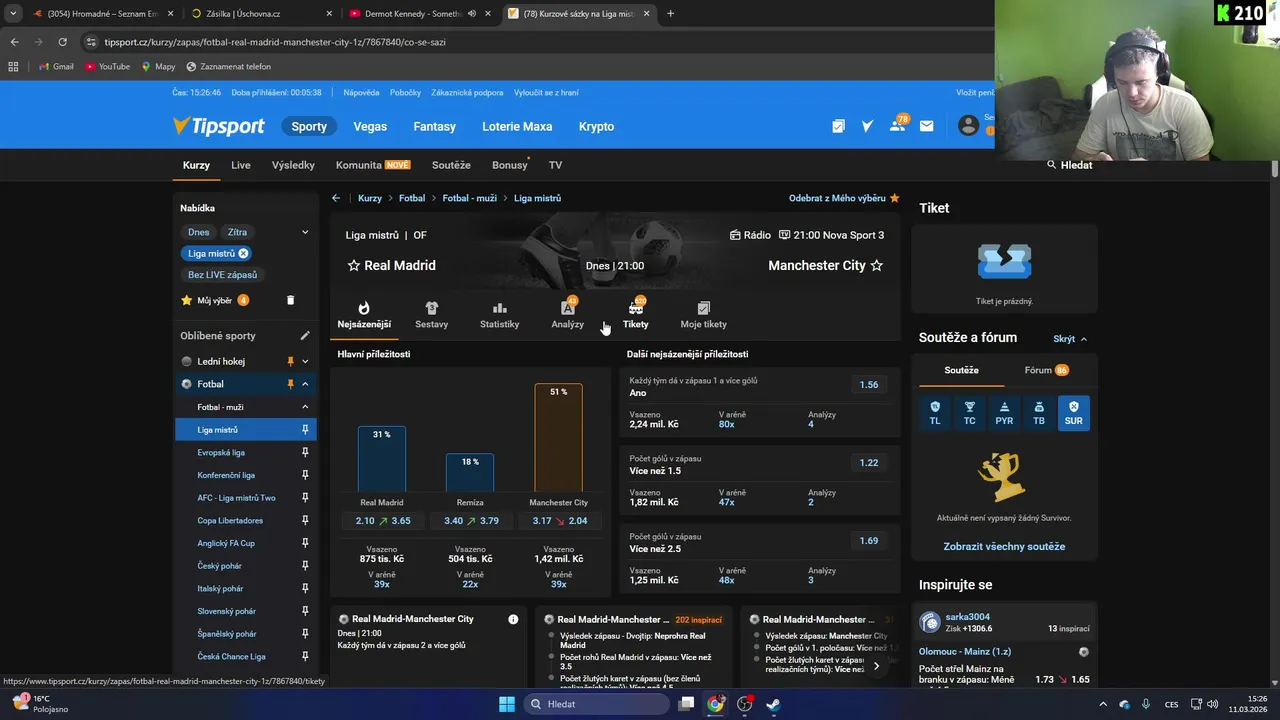Open the messages envelope icon
The height and width of the screenshot is (720, 1280).
[x=926, y=126]
